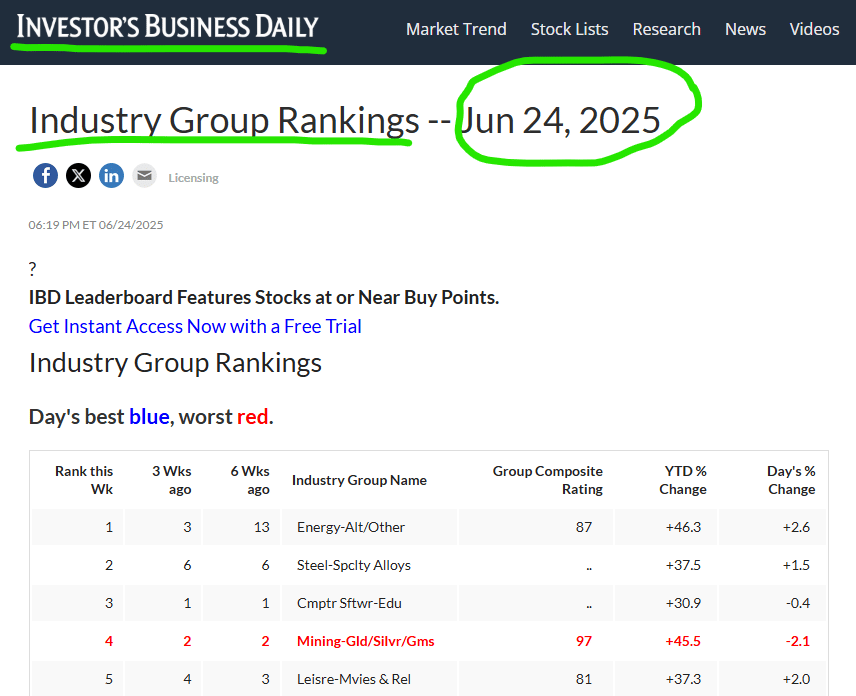Open the News menu

pyautogui.click(x=745, y=29)
